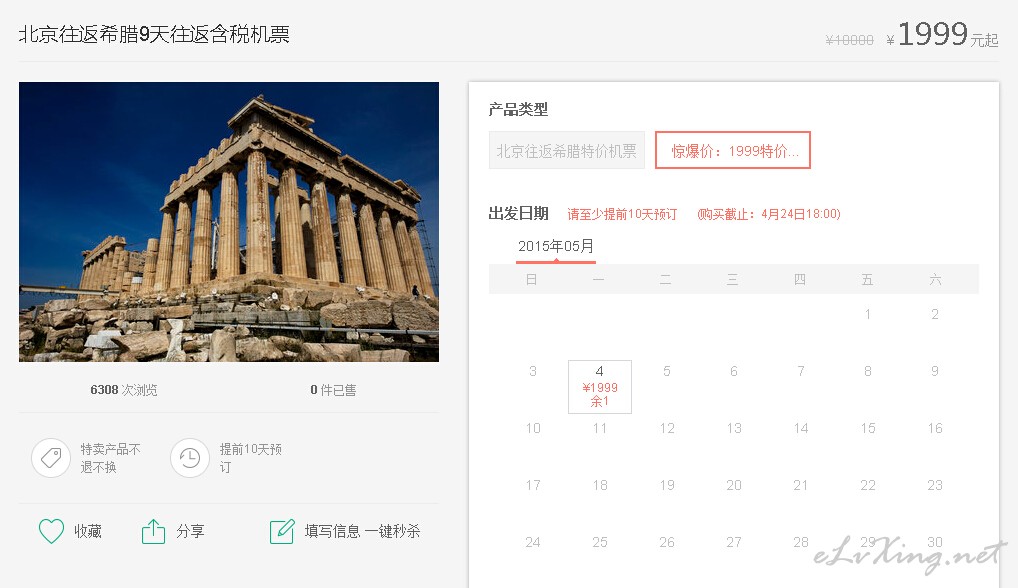This screenshot has height=588, width=1018.
Task: Click 特卖产品不退不换 notice text
Action: coord(110,458)
